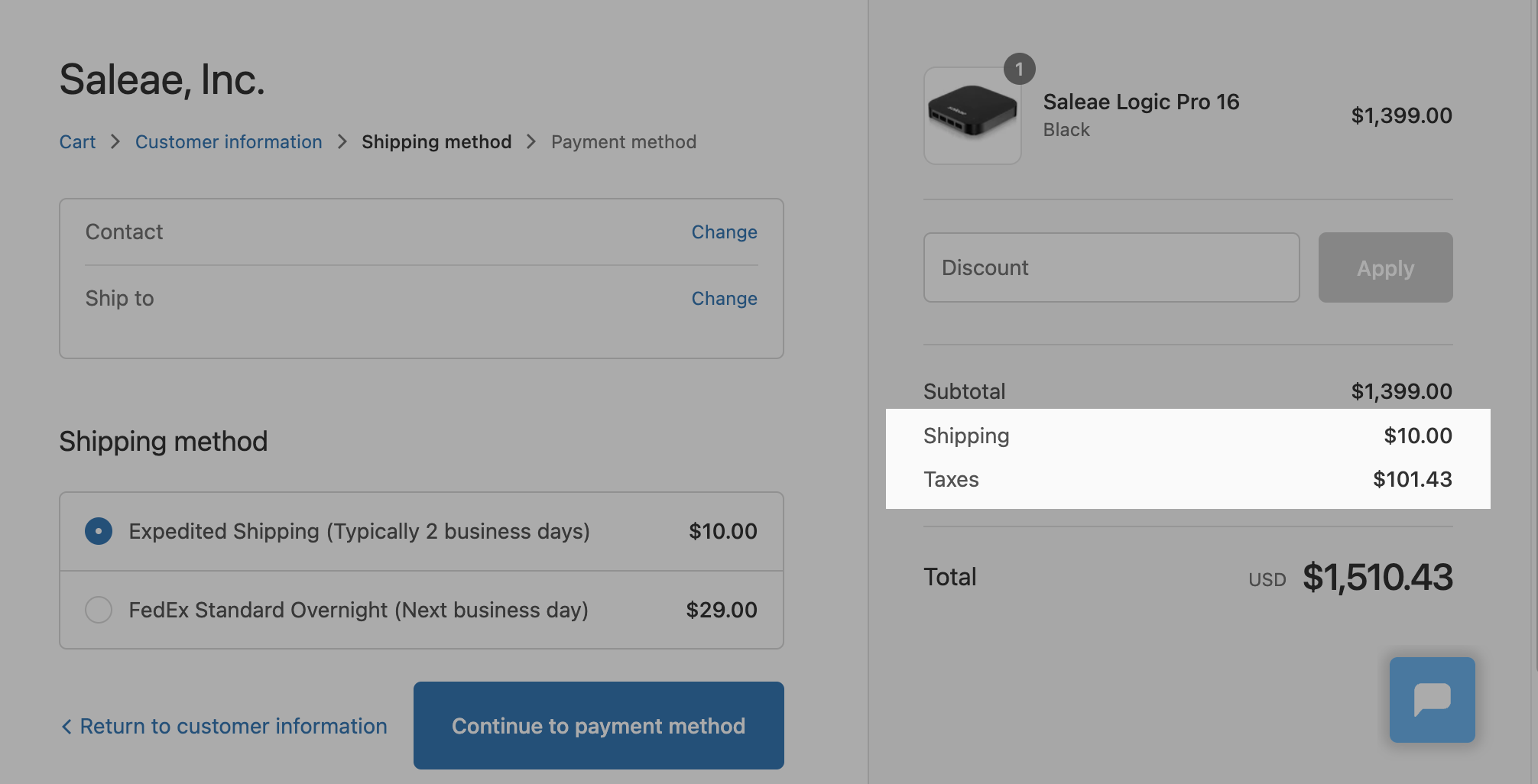The height and width of the screenshot is (784, 1538).
Task: Click the quantity badge on product image
Action: tap(1019, 70)
